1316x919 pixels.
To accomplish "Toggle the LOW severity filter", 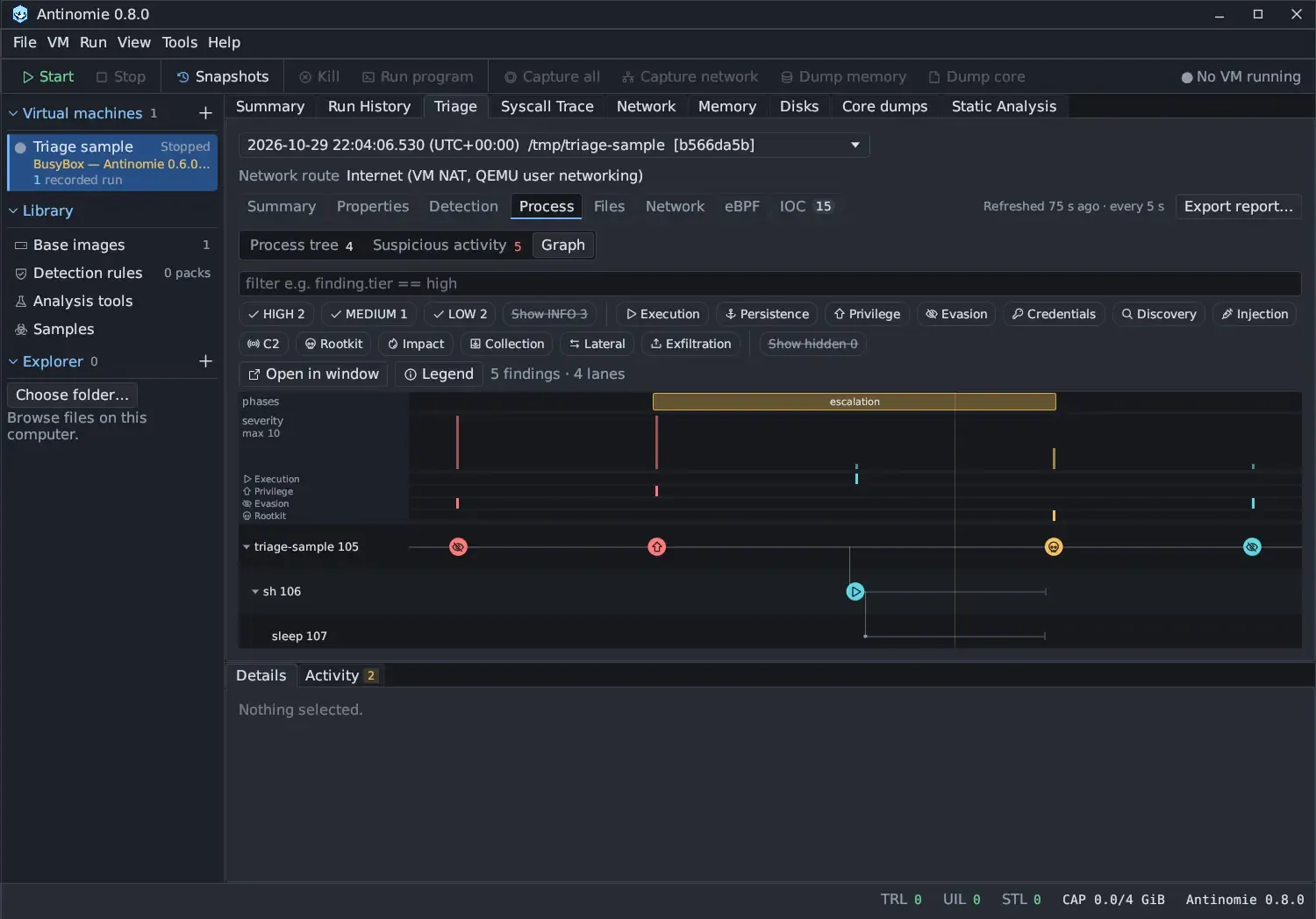I will (460, 314).
